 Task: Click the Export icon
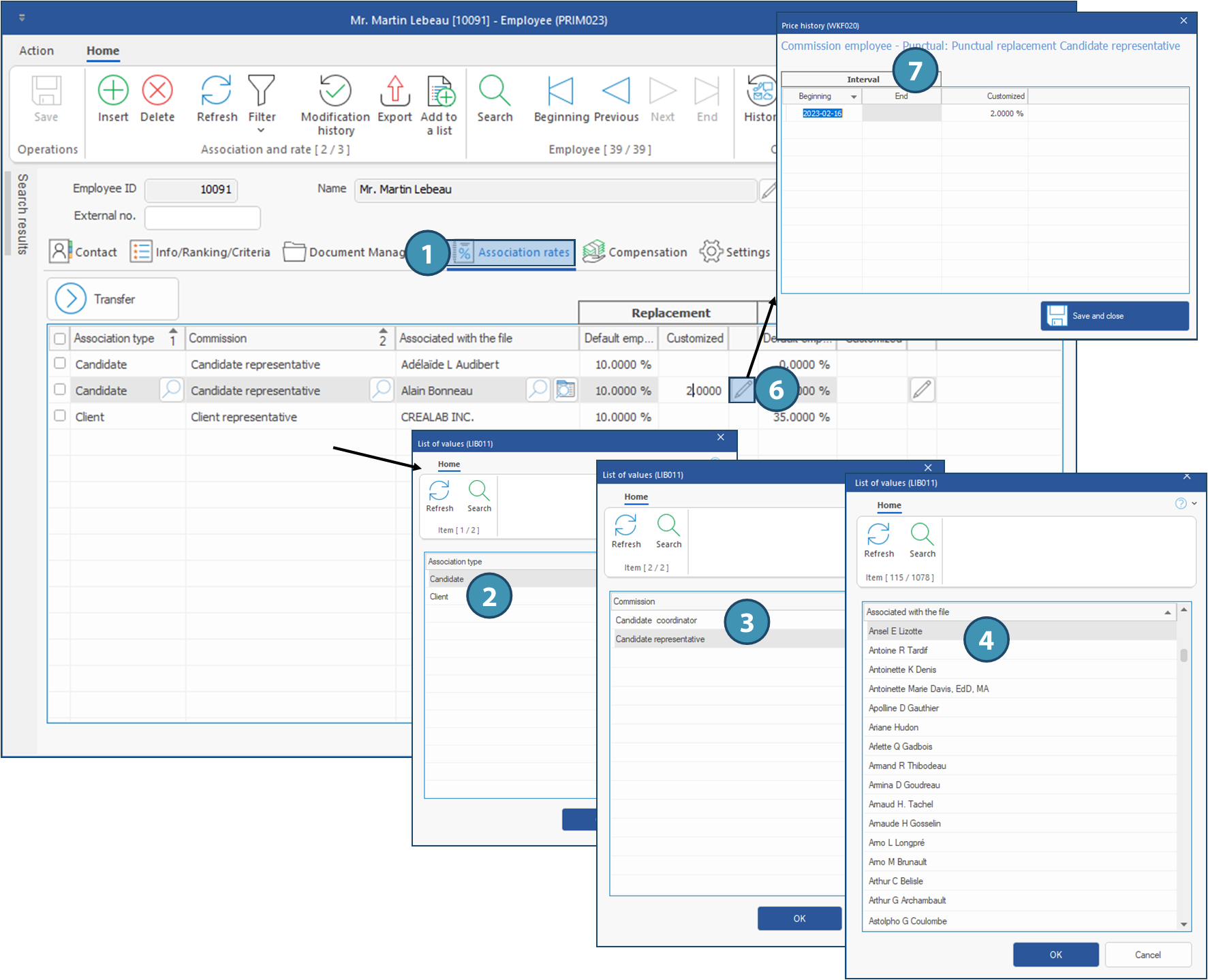[x=394, y=91]
